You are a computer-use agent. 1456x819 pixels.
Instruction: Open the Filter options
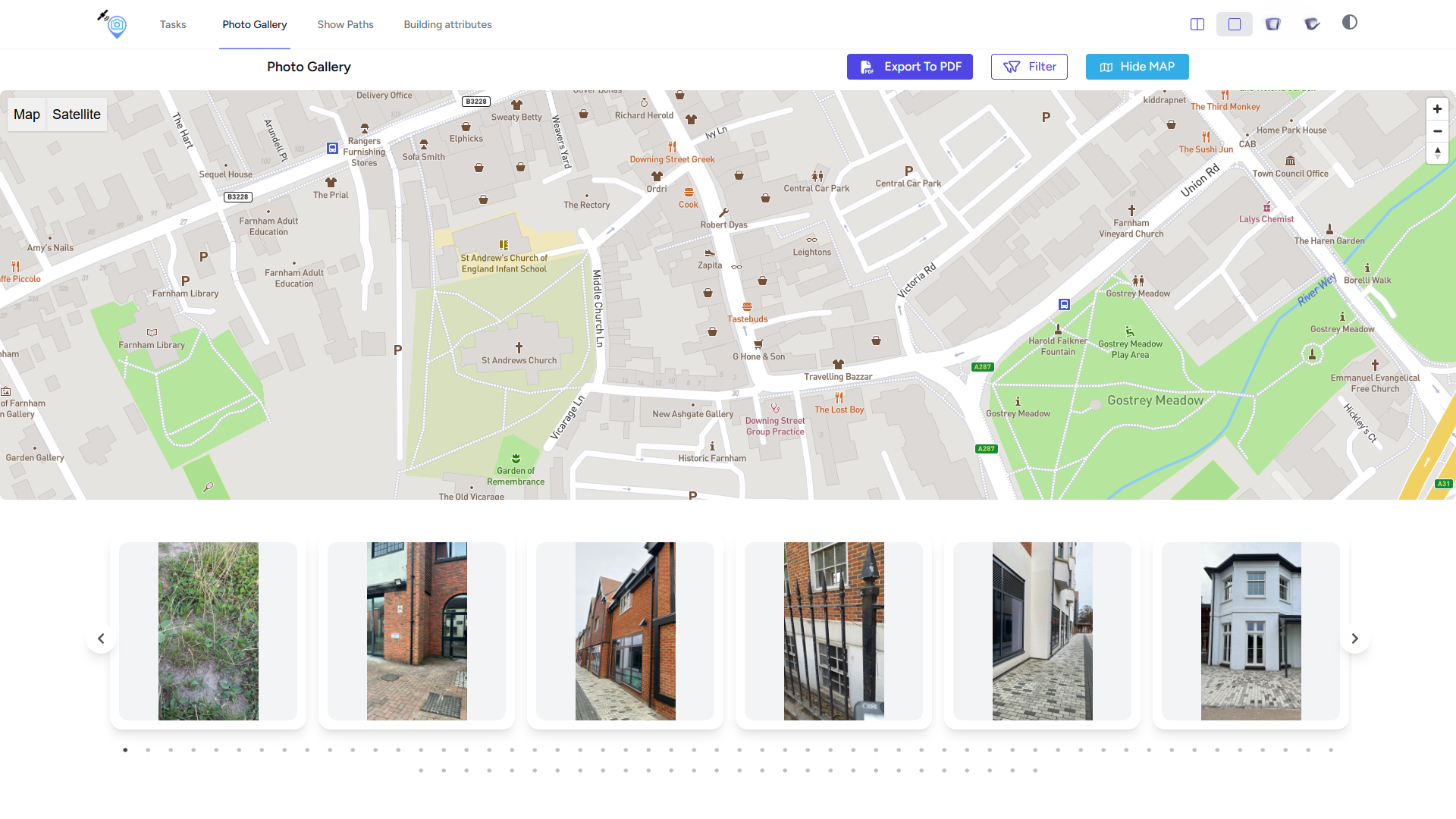click(1029, 67)
